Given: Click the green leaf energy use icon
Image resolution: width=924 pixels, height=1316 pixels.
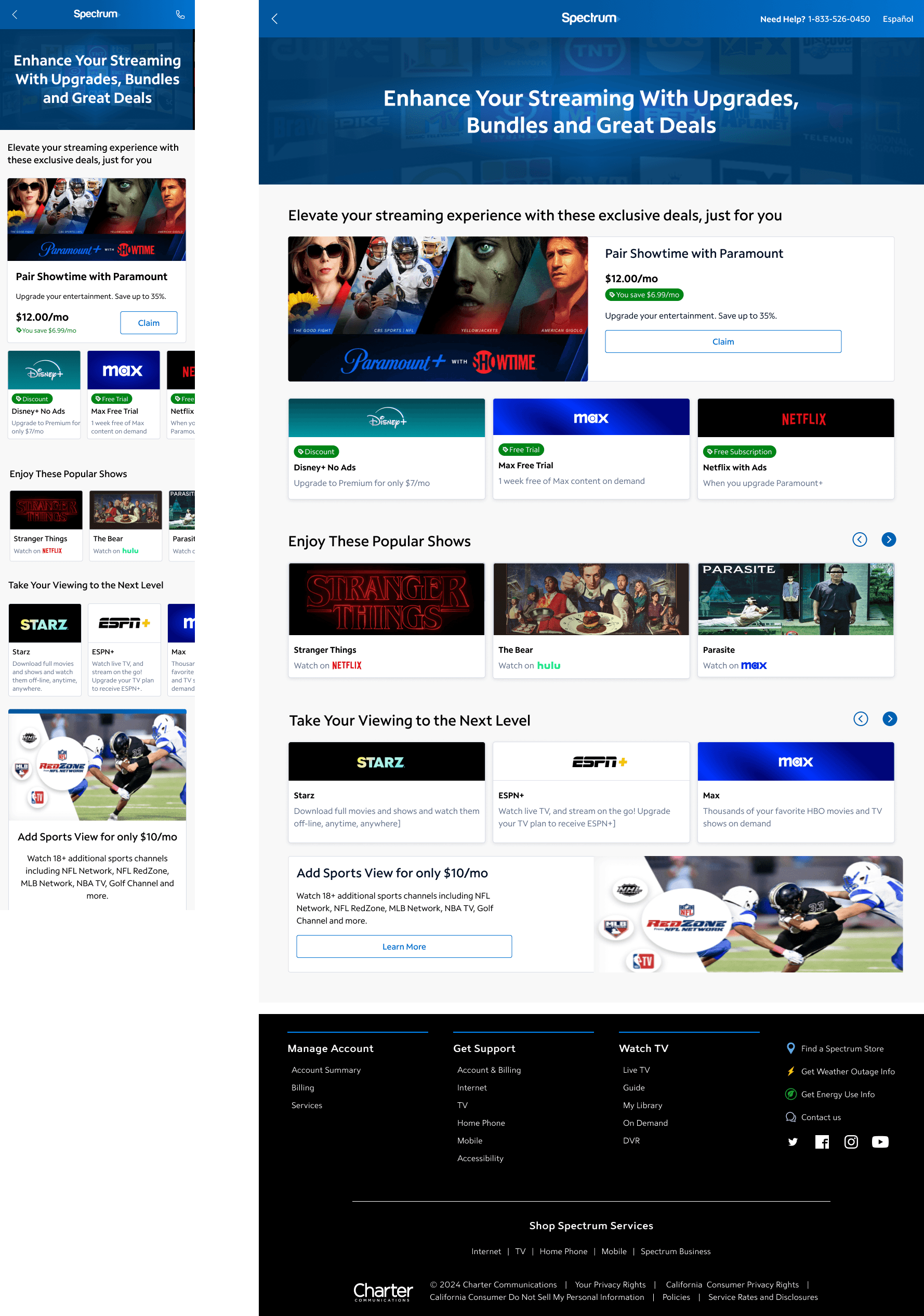Looking at the screenshot, I should (x=791, y=1094).
